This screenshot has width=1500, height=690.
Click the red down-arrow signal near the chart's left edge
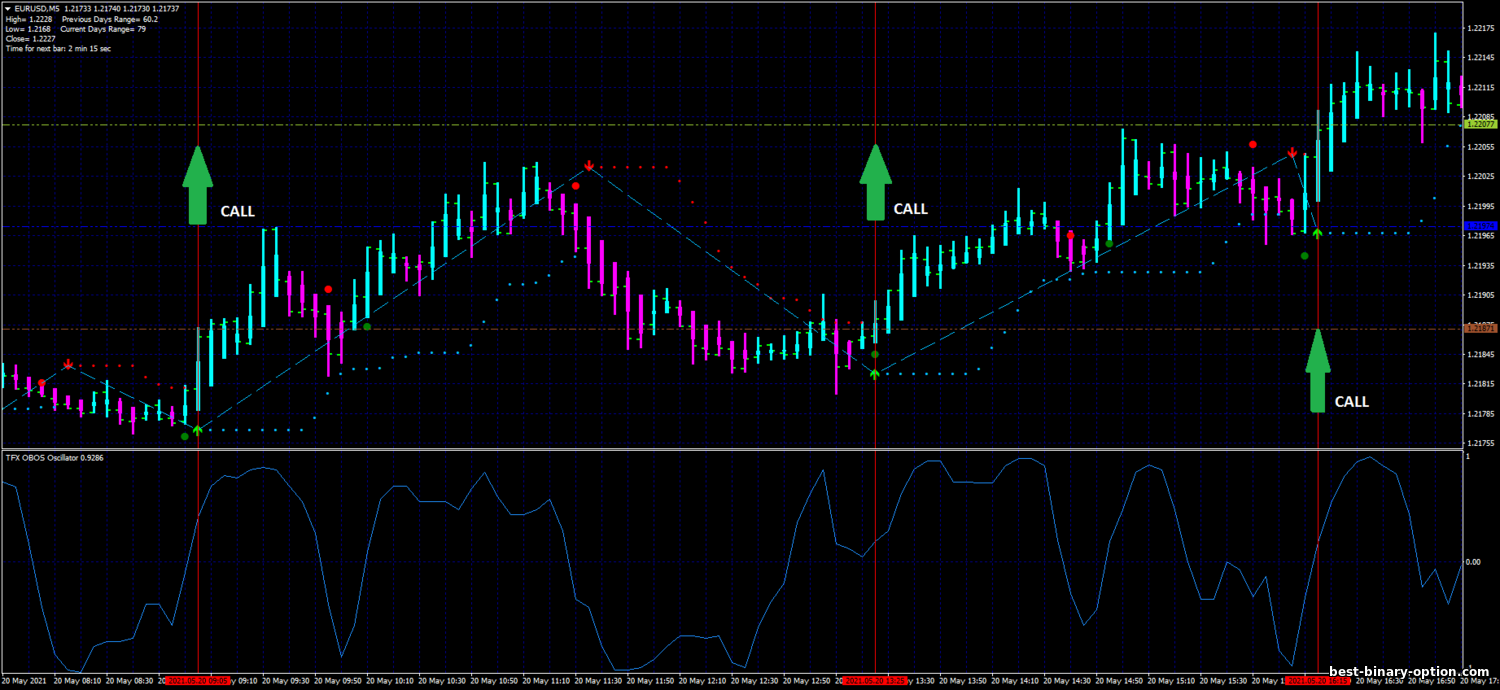coord(67,365)
